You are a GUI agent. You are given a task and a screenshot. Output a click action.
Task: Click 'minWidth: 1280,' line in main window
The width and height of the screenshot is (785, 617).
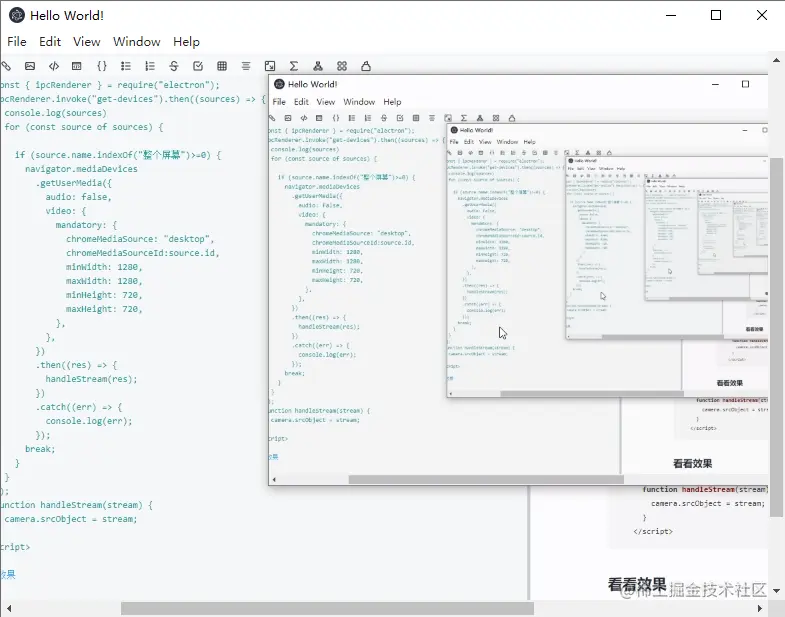(x=104, y=267)
